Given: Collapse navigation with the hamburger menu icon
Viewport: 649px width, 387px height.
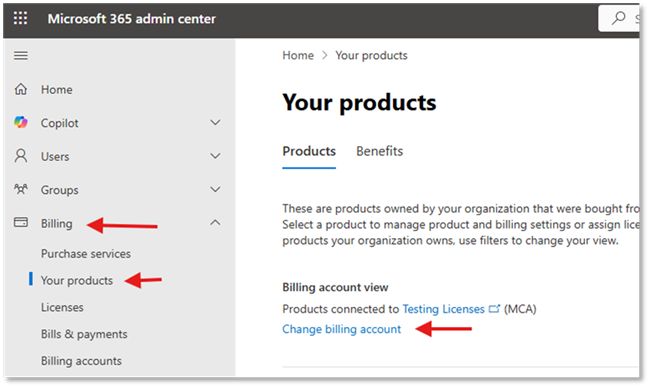Looking at the screenshot, I should click(21, 55).
